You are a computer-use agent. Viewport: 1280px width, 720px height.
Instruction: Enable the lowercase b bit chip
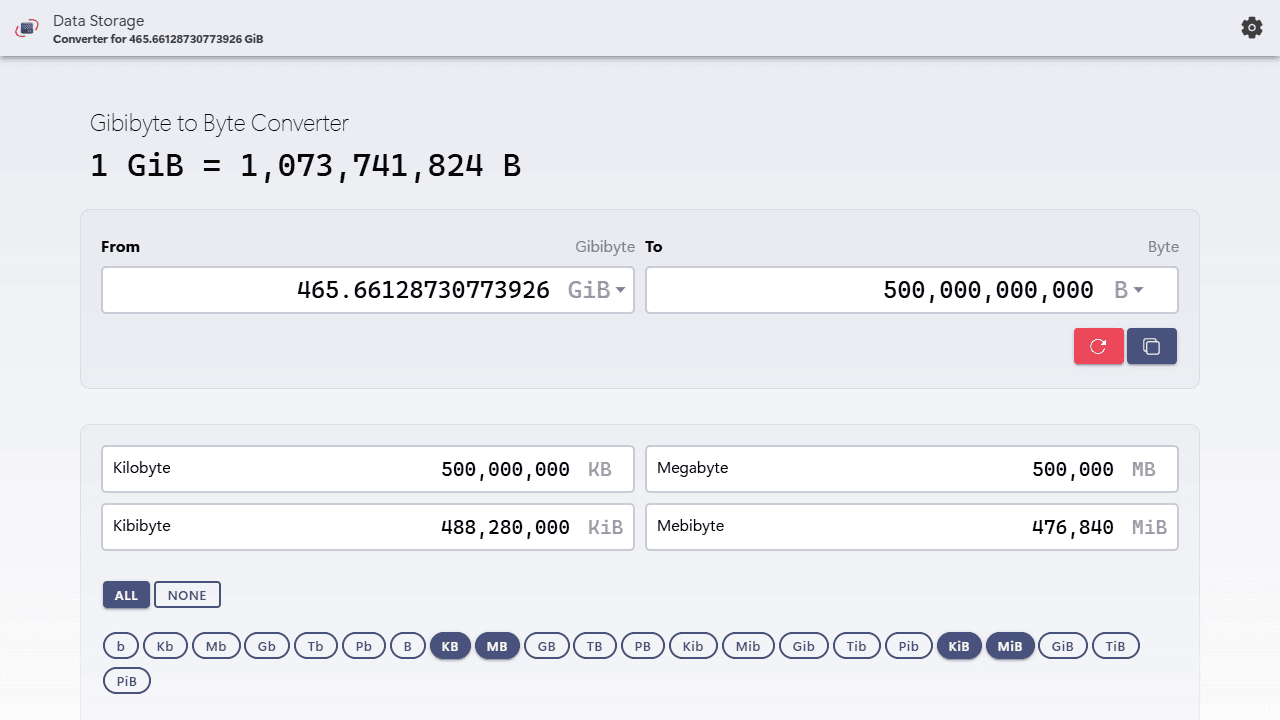pyautogui.click(x=121, y=646)
